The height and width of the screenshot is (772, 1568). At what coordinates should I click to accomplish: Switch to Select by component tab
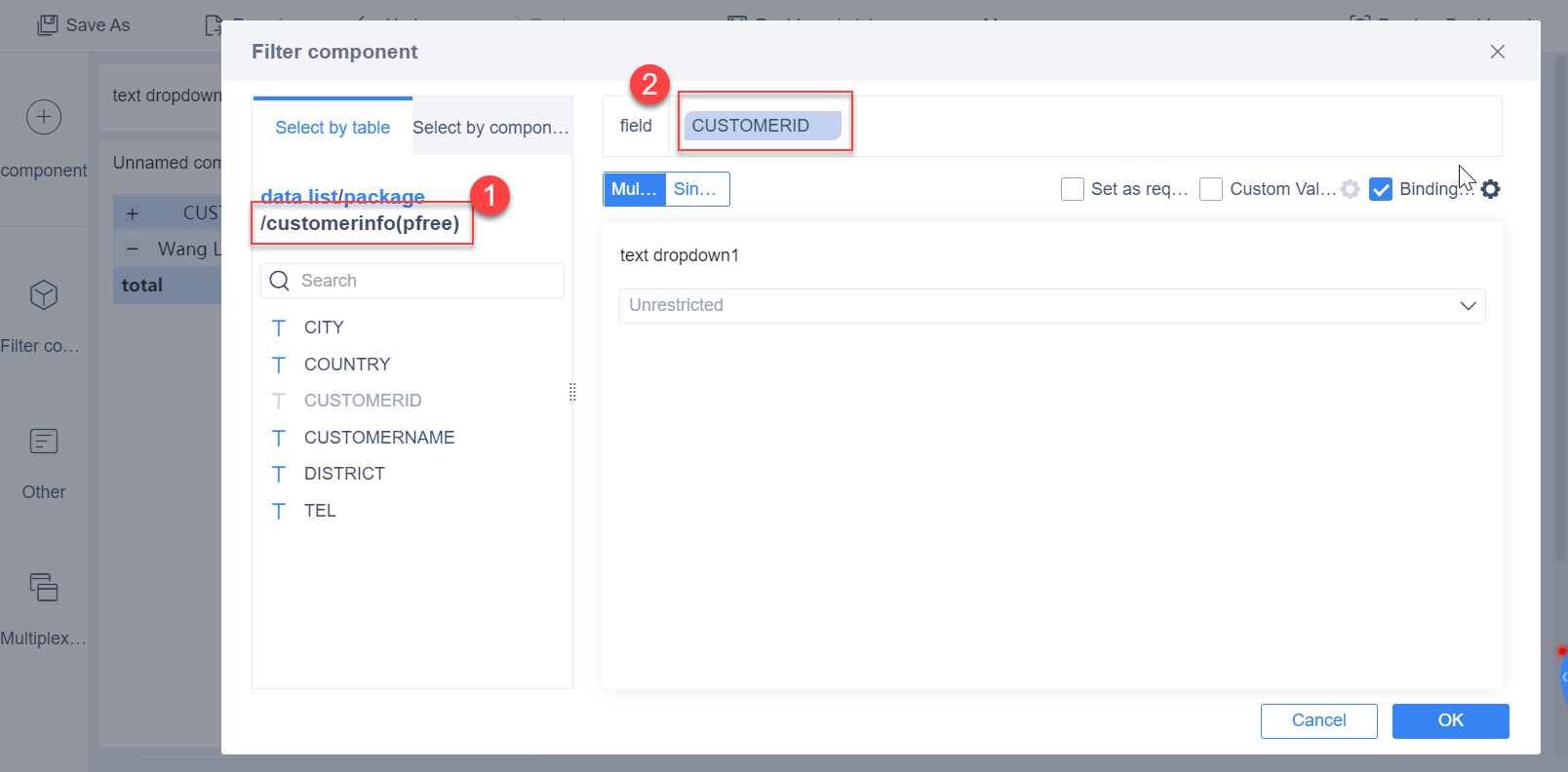490,128
